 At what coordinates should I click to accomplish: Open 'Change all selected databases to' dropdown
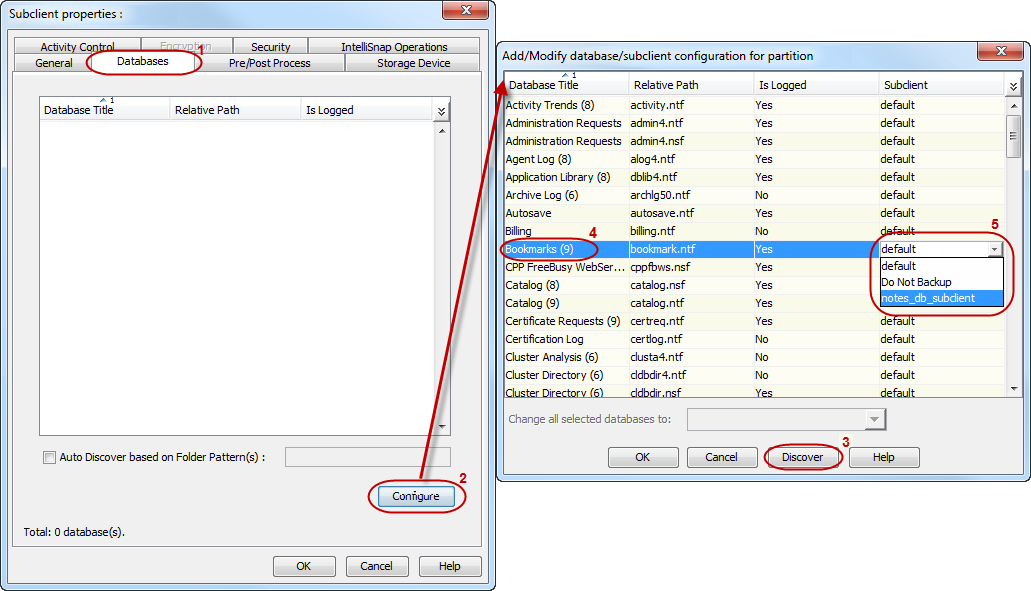click(x=875, y=420)
